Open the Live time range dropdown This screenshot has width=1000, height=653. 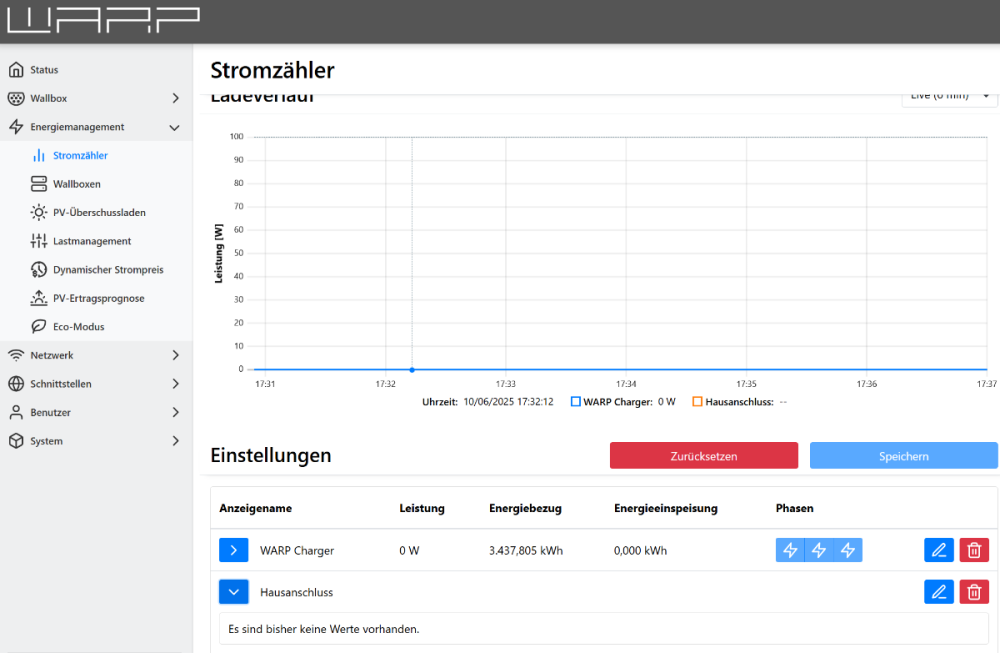[x=949, y=96]
